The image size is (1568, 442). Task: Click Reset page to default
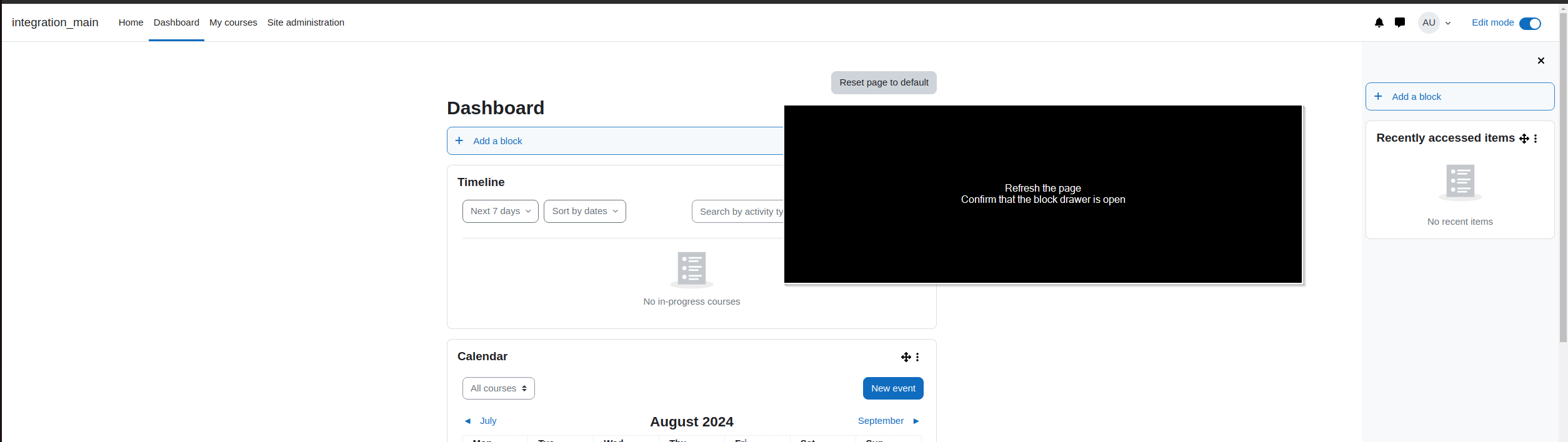(x=884, y=82)
